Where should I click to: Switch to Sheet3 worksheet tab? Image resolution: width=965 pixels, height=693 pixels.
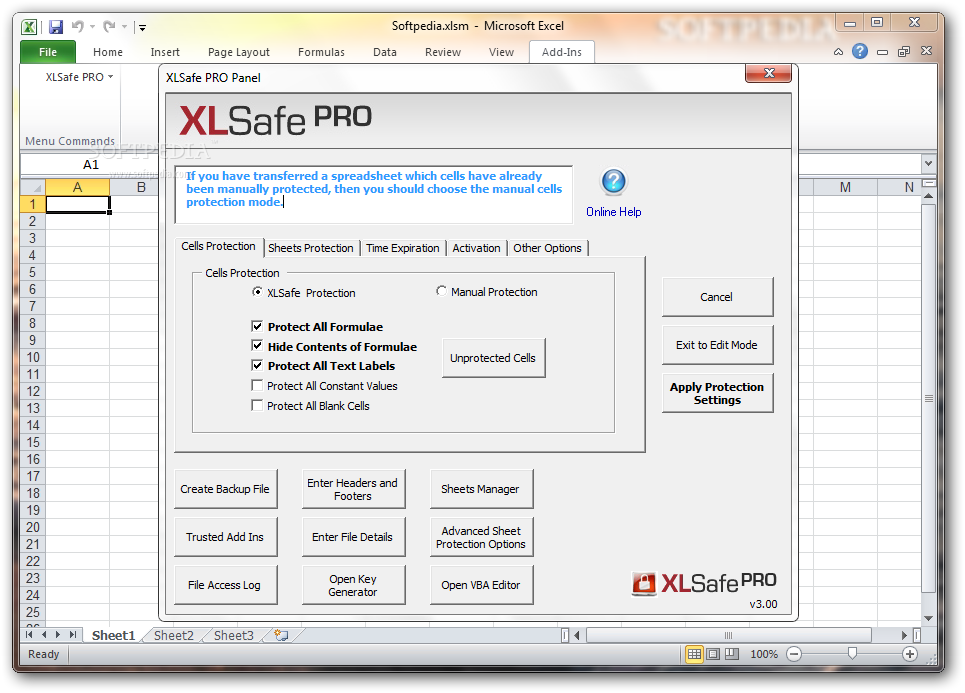(x=233, y=635)
